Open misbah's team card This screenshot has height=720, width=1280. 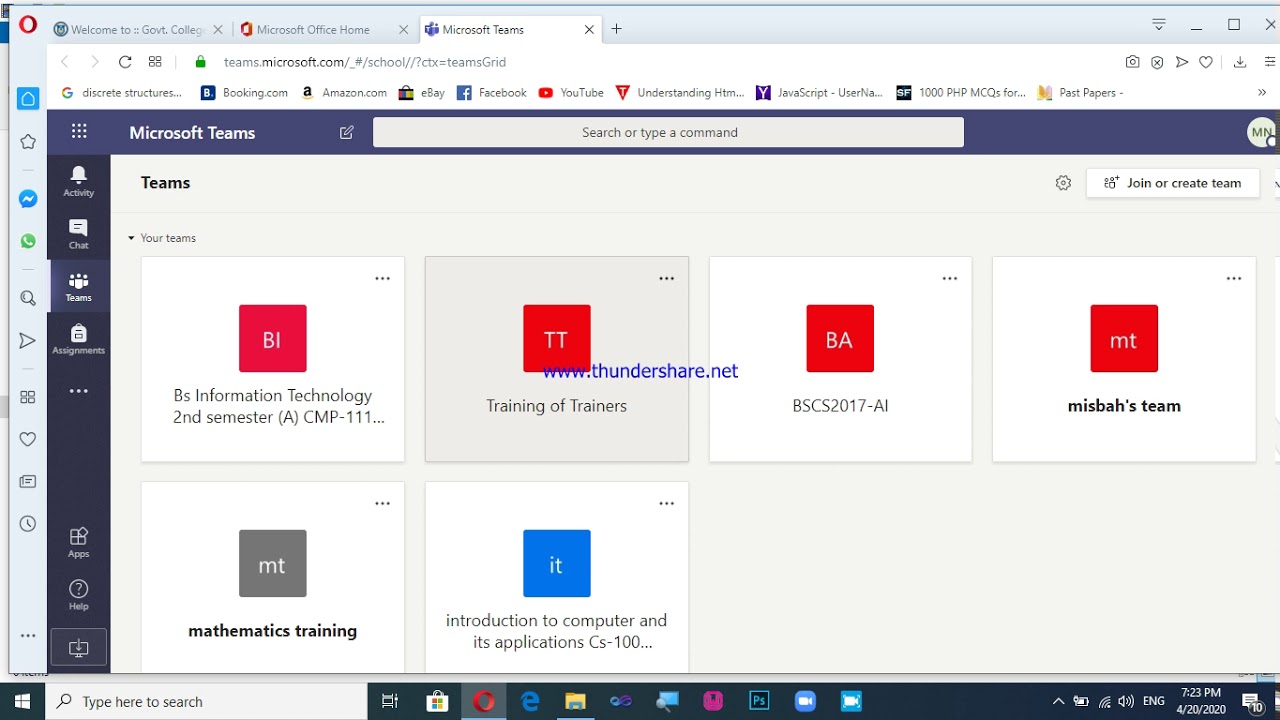(1124, 359)
